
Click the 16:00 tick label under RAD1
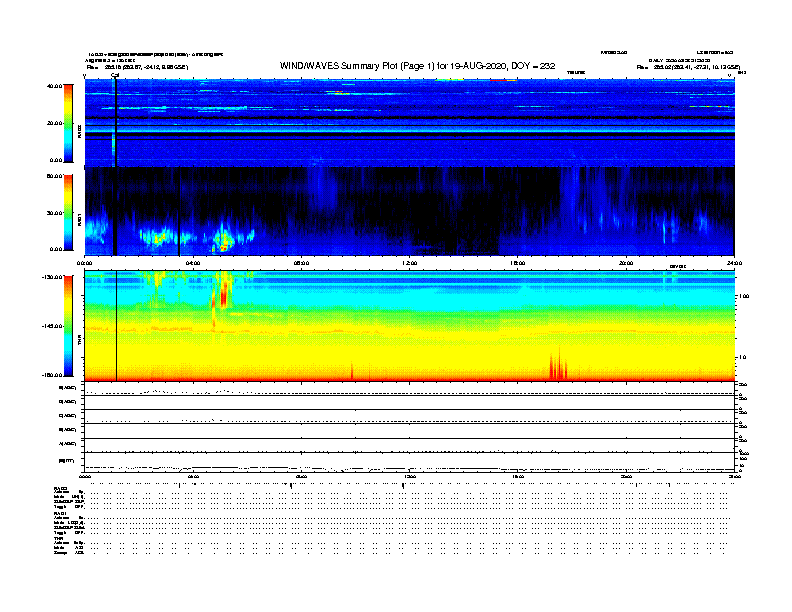click(518, 263)
